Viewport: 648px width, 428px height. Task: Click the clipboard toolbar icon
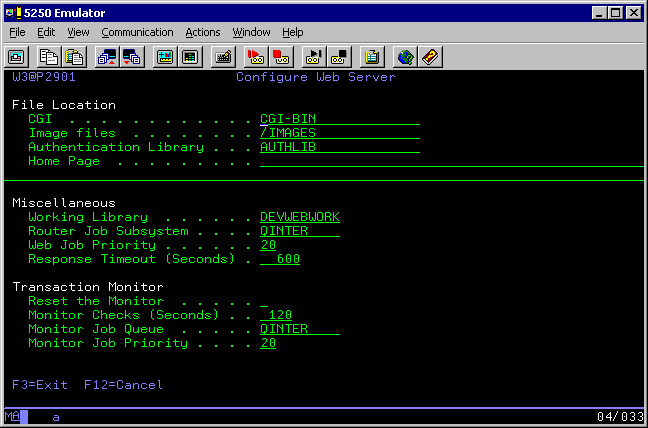(x=372, y=57)
